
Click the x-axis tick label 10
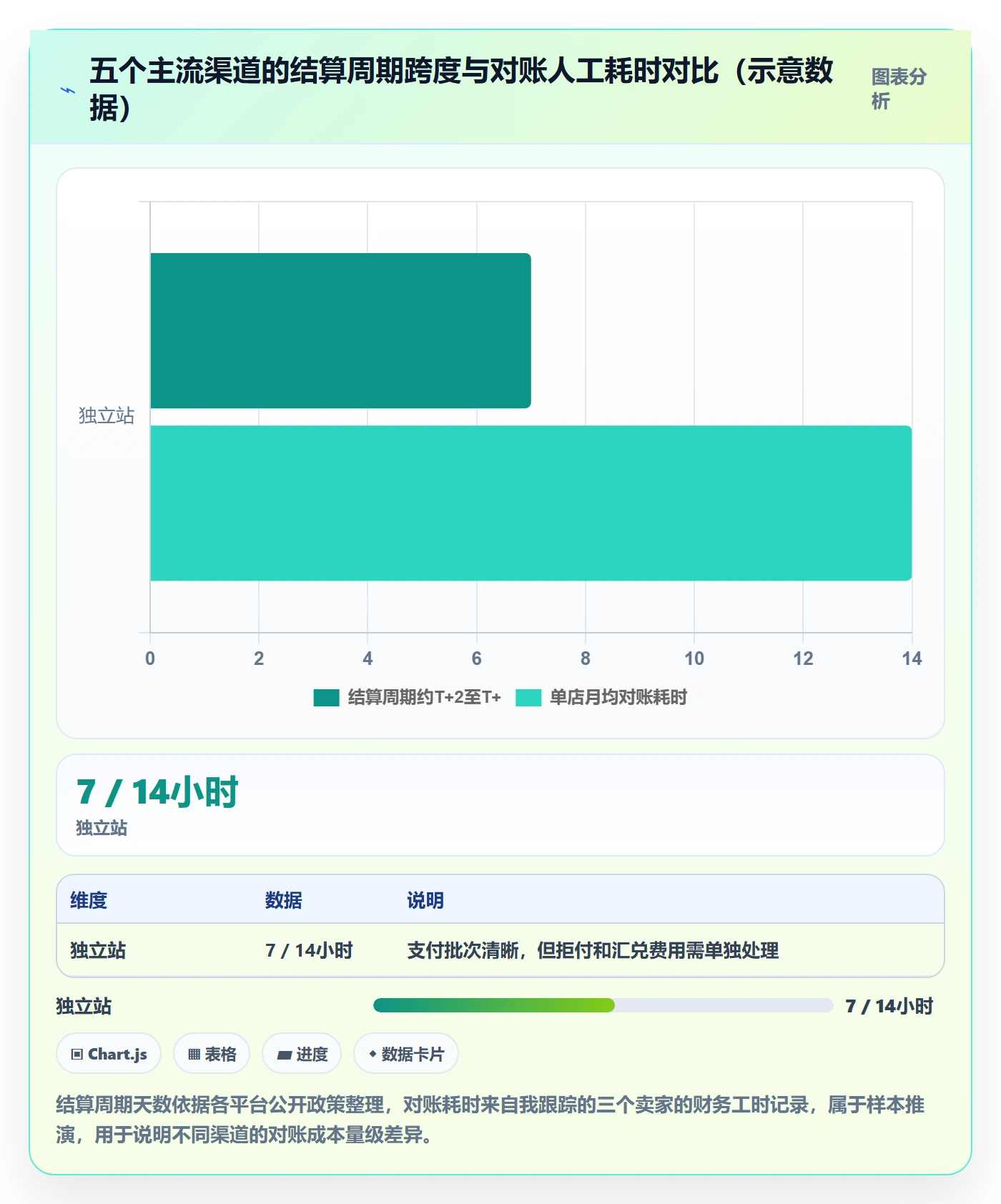694,658
